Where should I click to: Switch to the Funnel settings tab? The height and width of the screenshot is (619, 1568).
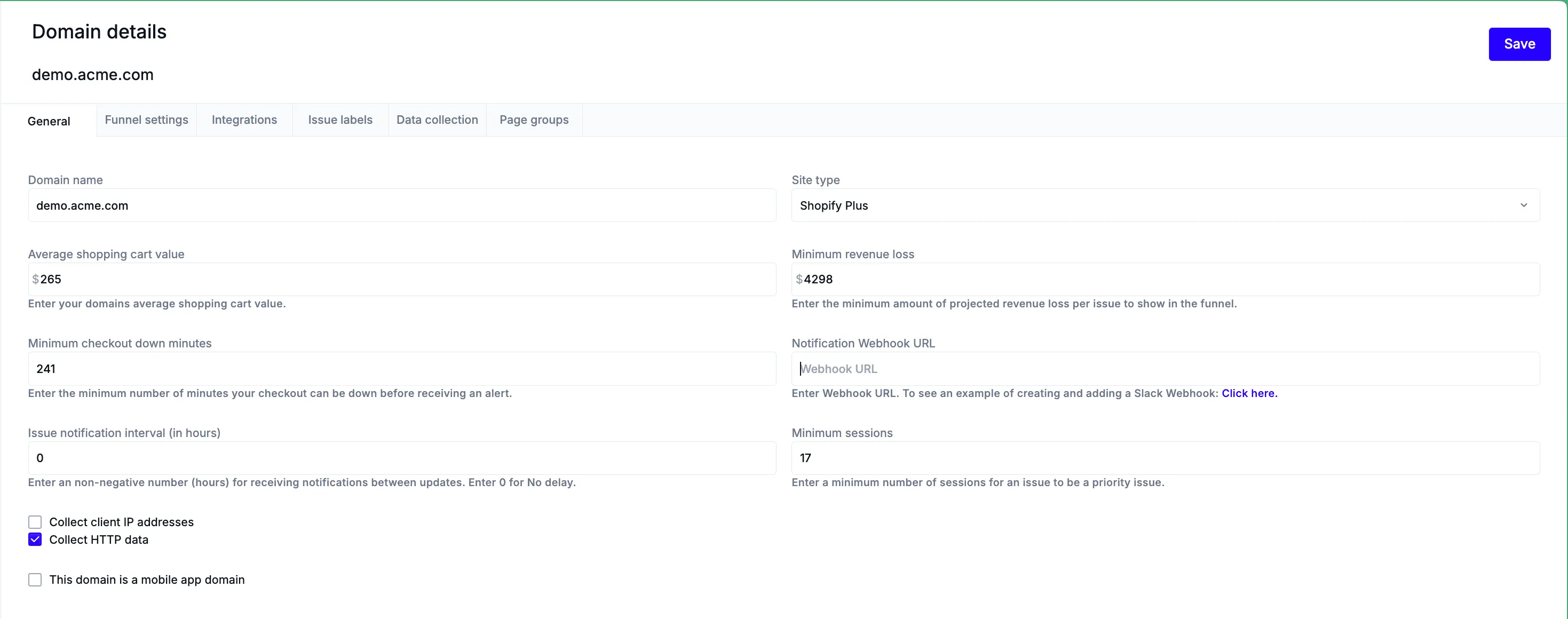tap(146, 120)
